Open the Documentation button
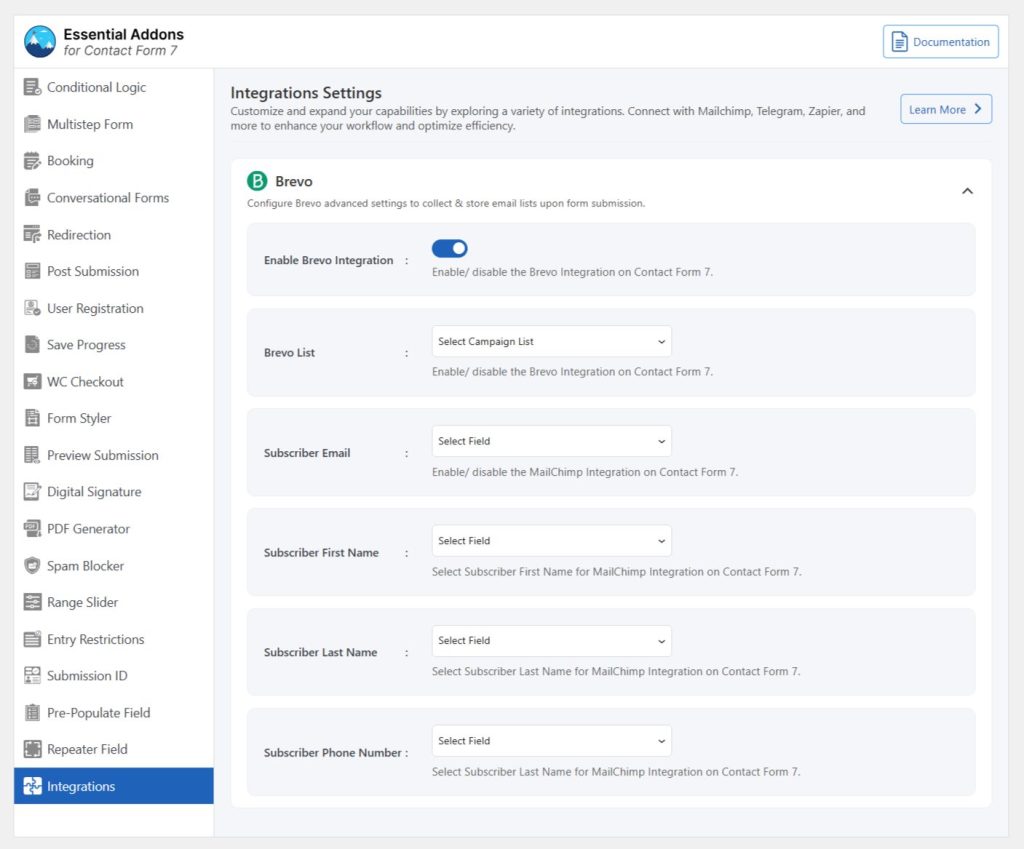 pyautogui.click(x=940, y=42)
